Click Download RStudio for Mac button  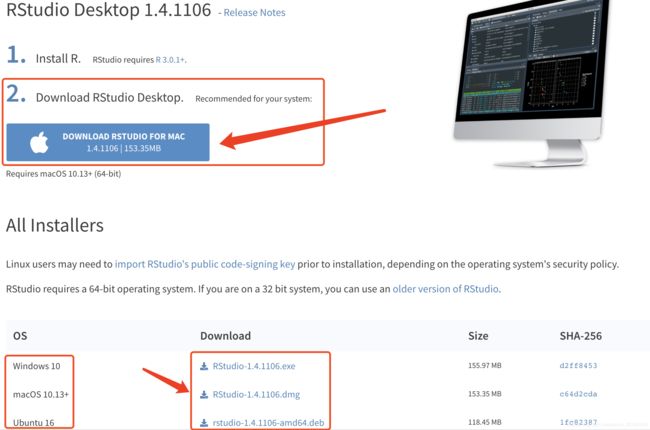click(x=108, y=142)
